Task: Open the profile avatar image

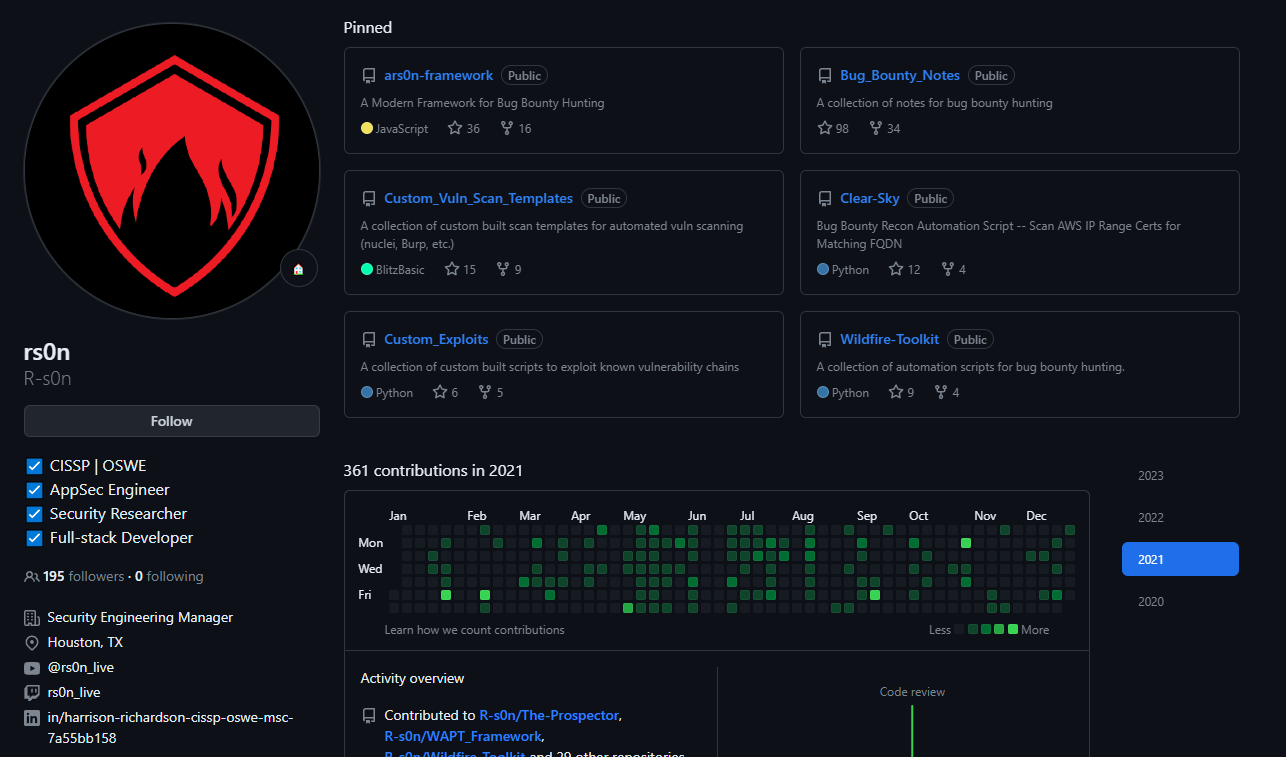Action: [x=171, y=171]
